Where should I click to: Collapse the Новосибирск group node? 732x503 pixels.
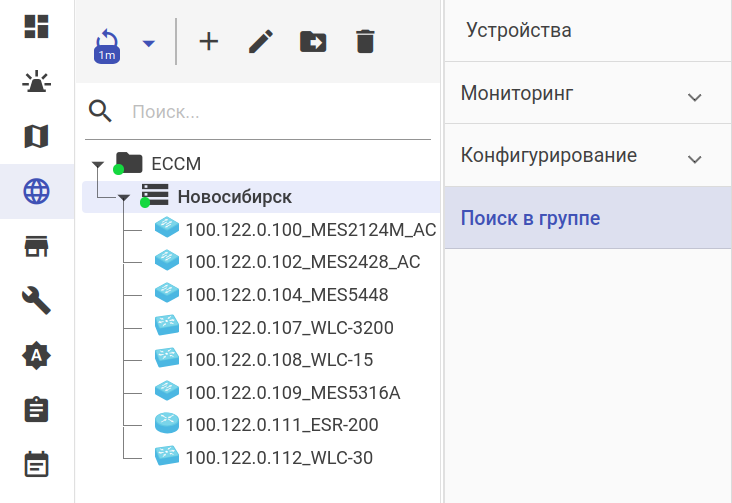point(123,198)
